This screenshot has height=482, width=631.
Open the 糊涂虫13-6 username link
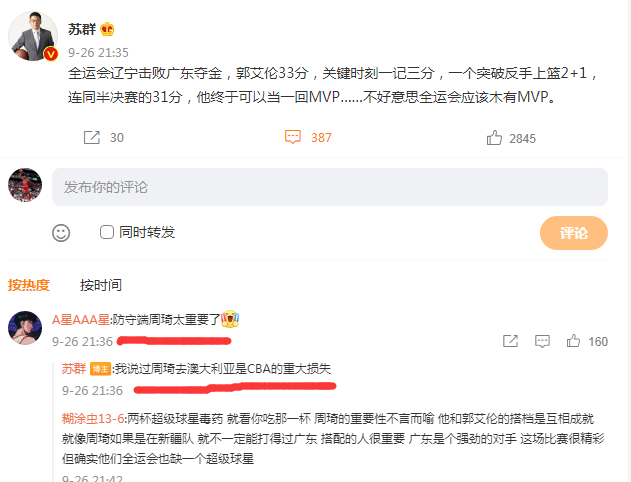[93, 418]
